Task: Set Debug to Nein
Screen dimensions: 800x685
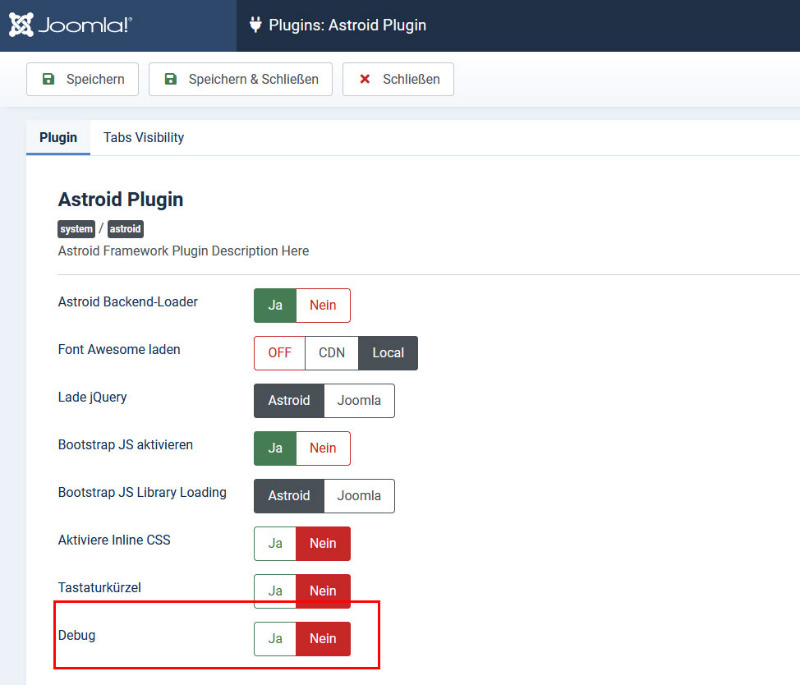Action: [323, 639]
